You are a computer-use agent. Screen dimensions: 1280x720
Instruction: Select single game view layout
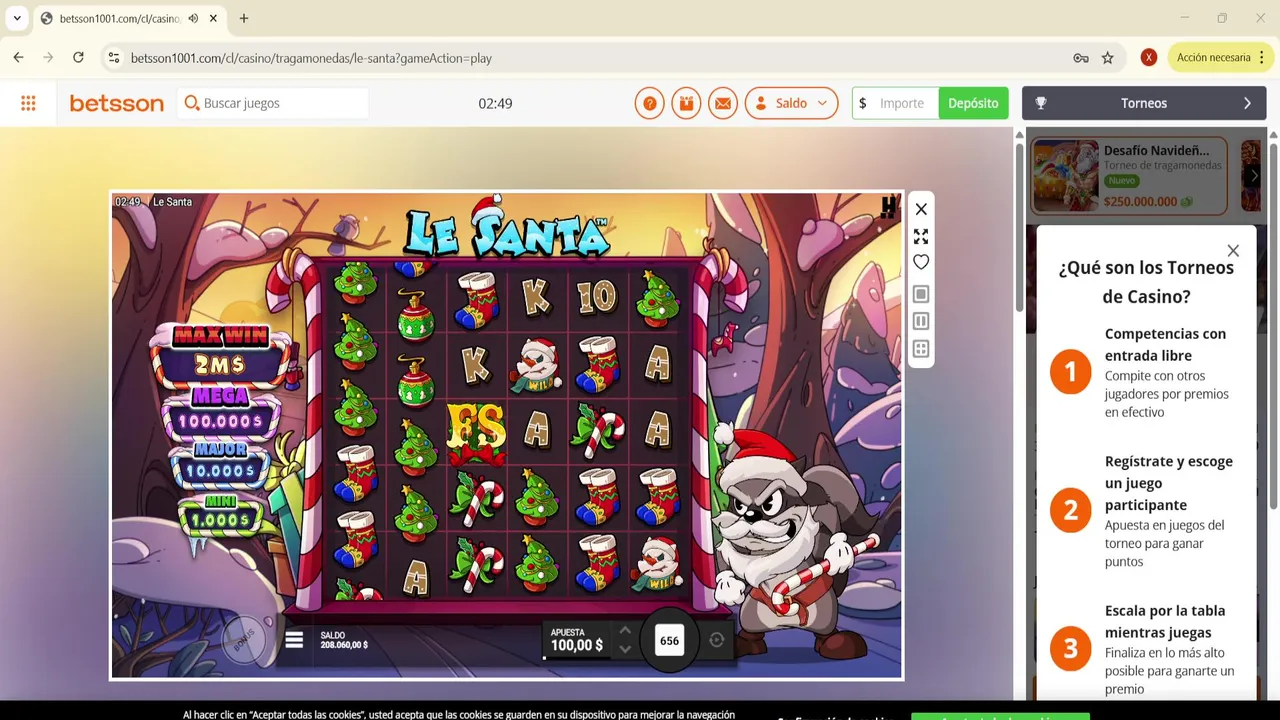pos(921,294)
